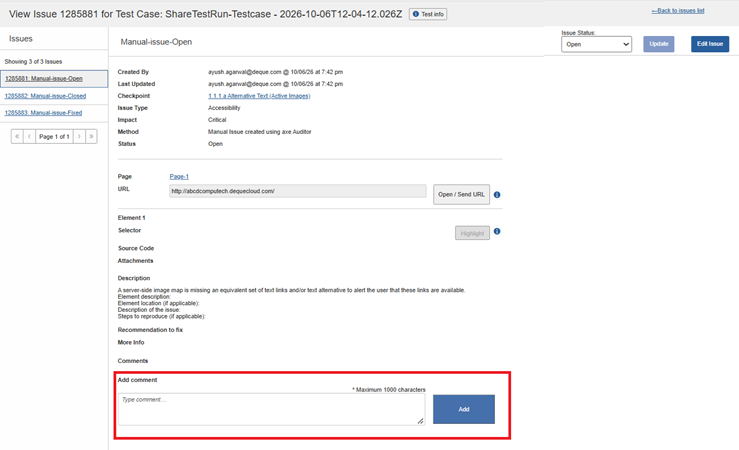Open the Page-1 link
Screen dimensions: 739x450
point(179,177)
